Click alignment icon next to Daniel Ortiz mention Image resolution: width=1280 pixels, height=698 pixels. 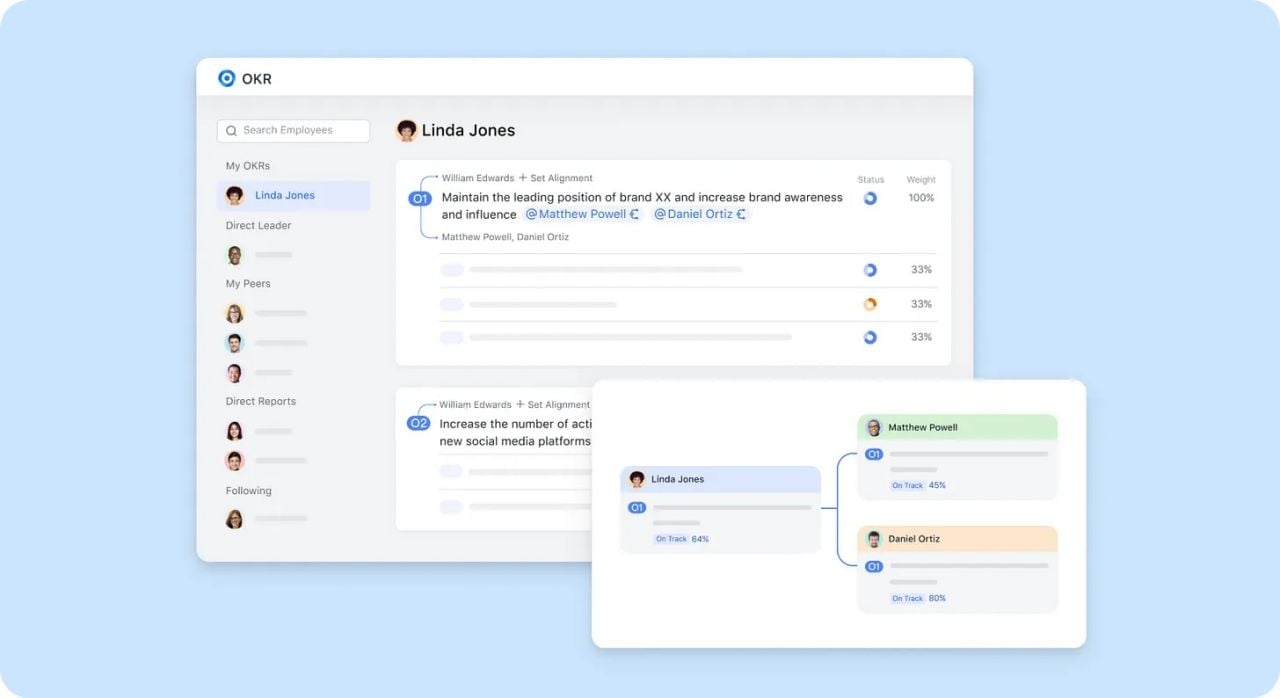[741, 214]
